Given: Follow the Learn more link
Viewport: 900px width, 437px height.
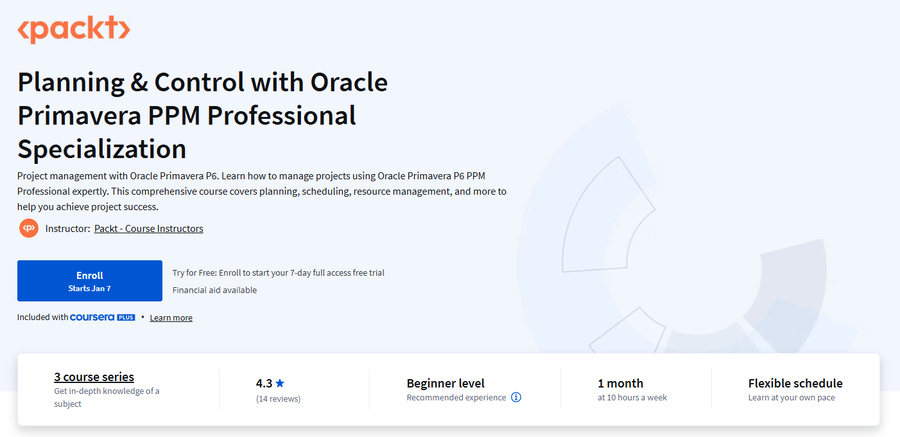Looking at the screenshot, I should point(171,318).
